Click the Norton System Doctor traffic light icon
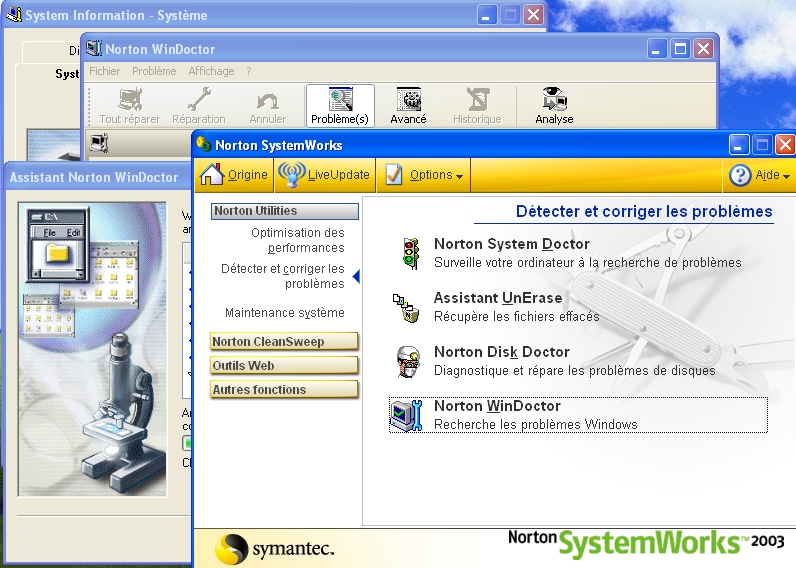The width and height of the screenshot is (796, 568). click(408, 253)
